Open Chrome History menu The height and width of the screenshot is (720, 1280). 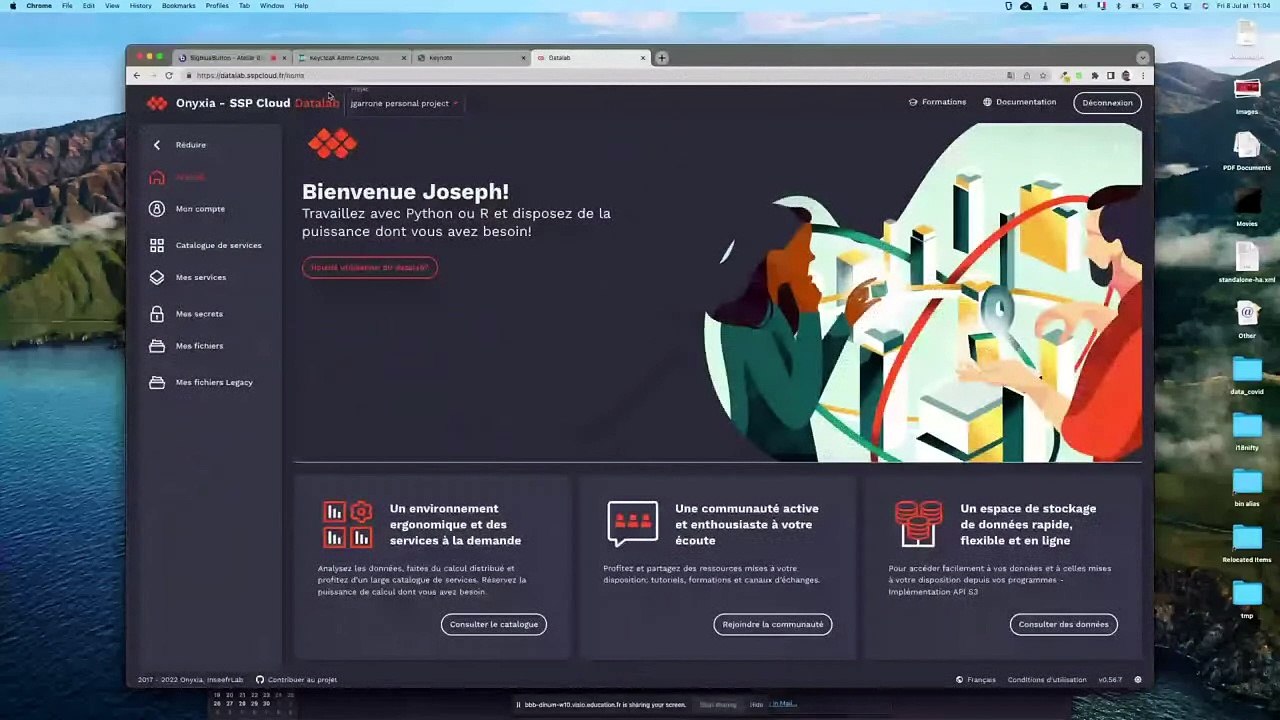coord(141,6)
